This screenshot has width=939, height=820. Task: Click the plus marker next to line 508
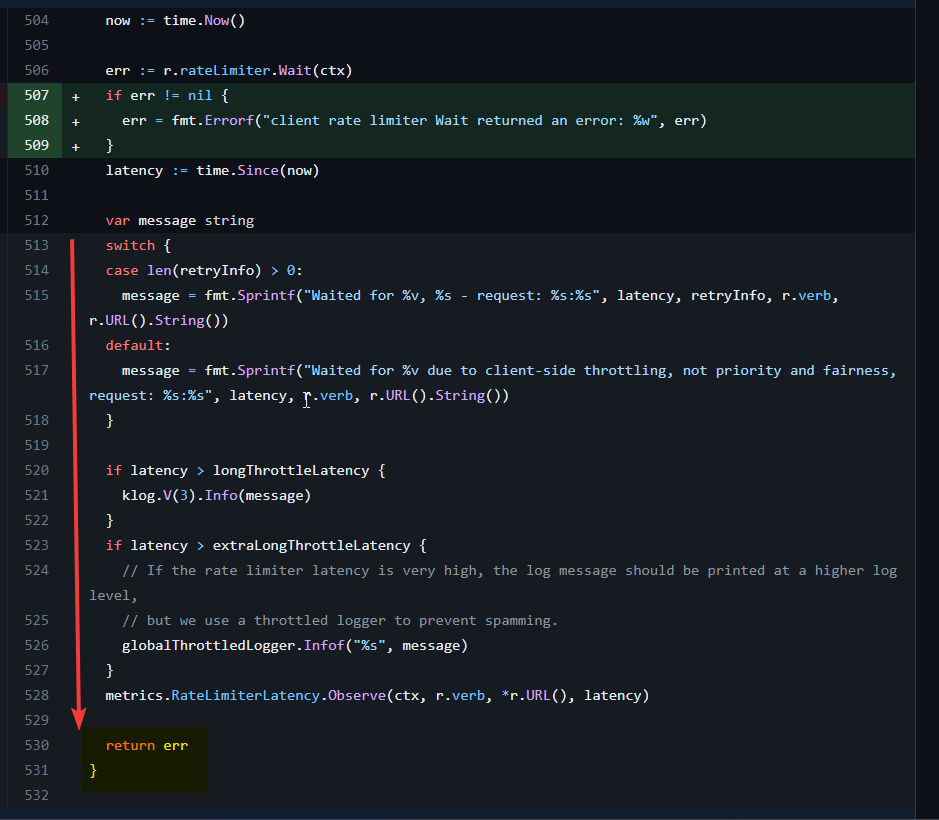coord(75,120)
